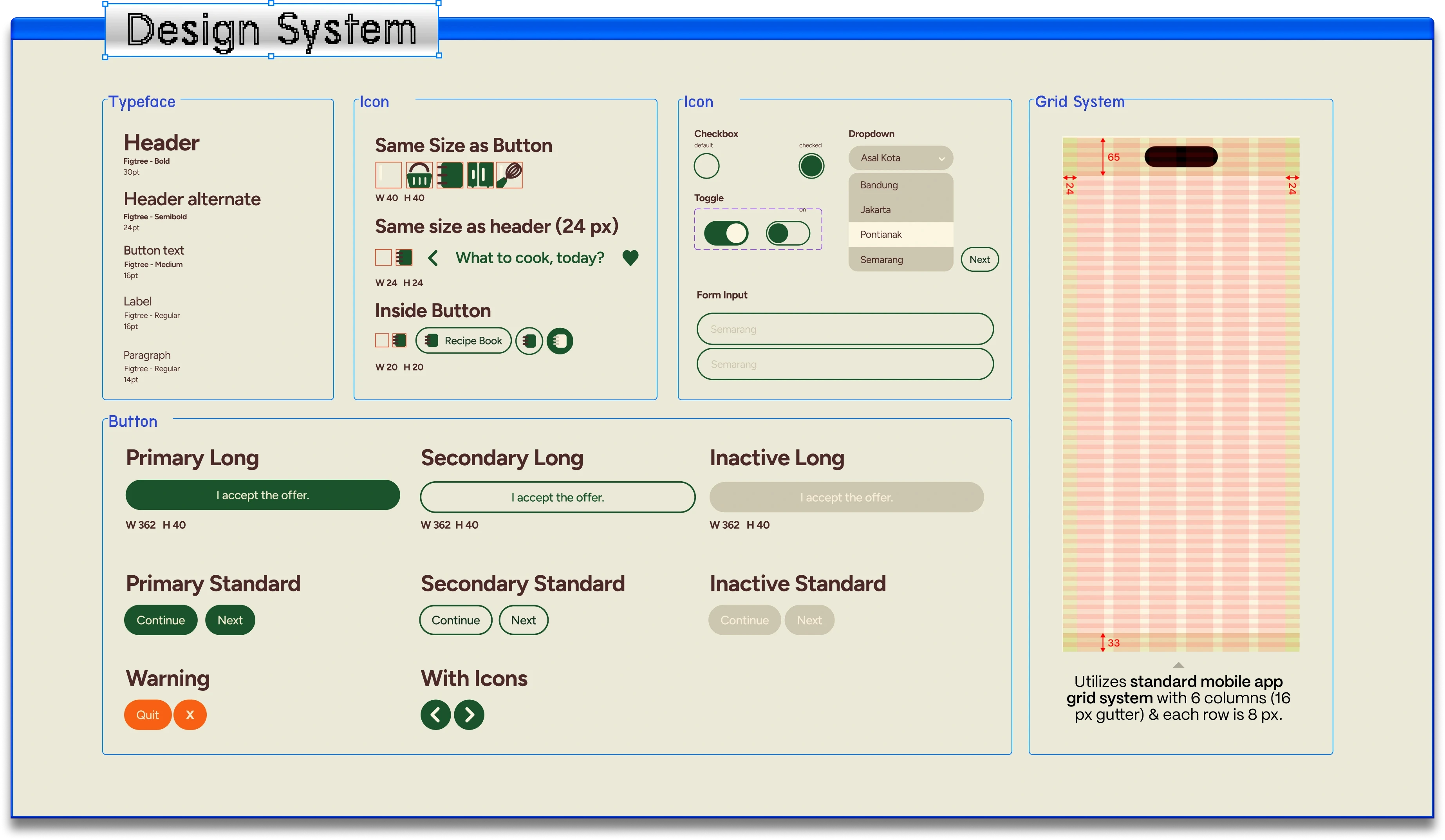Click the green heart favorite icon
Viewport: 1445px width, 840px height.
[x=630, y=258]
